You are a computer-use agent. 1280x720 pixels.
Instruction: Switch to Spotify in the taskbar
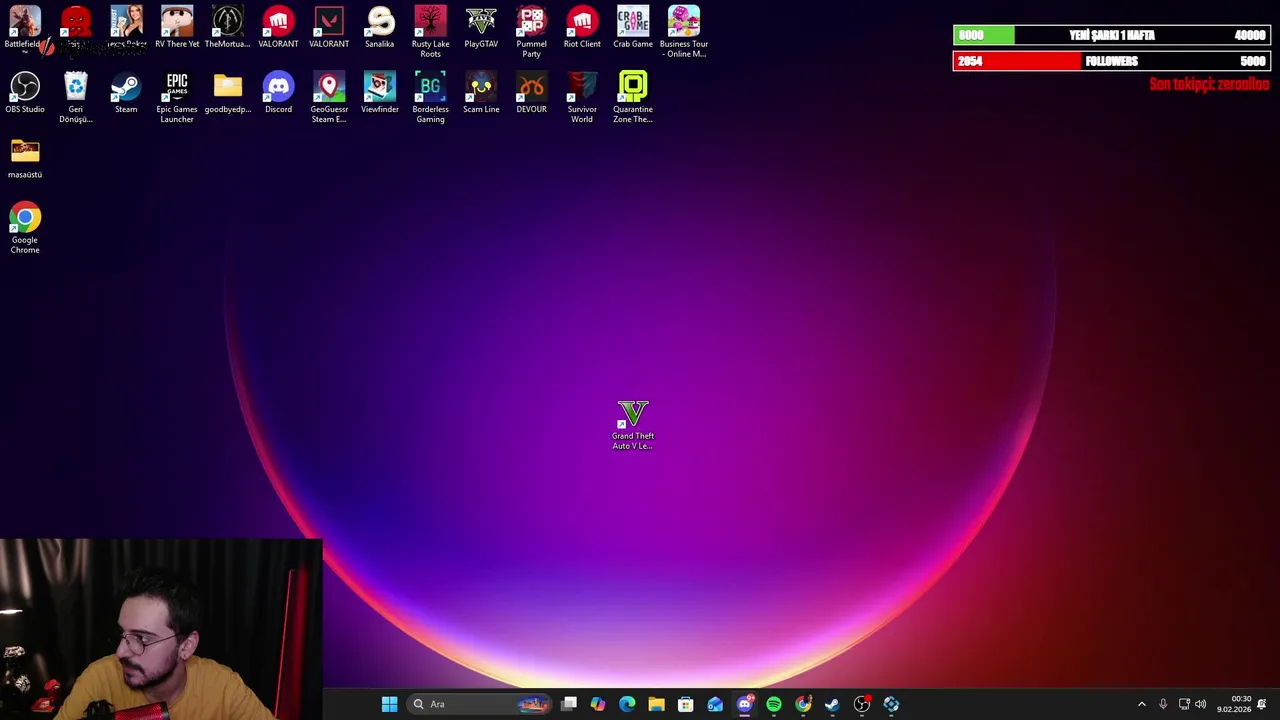774,704
